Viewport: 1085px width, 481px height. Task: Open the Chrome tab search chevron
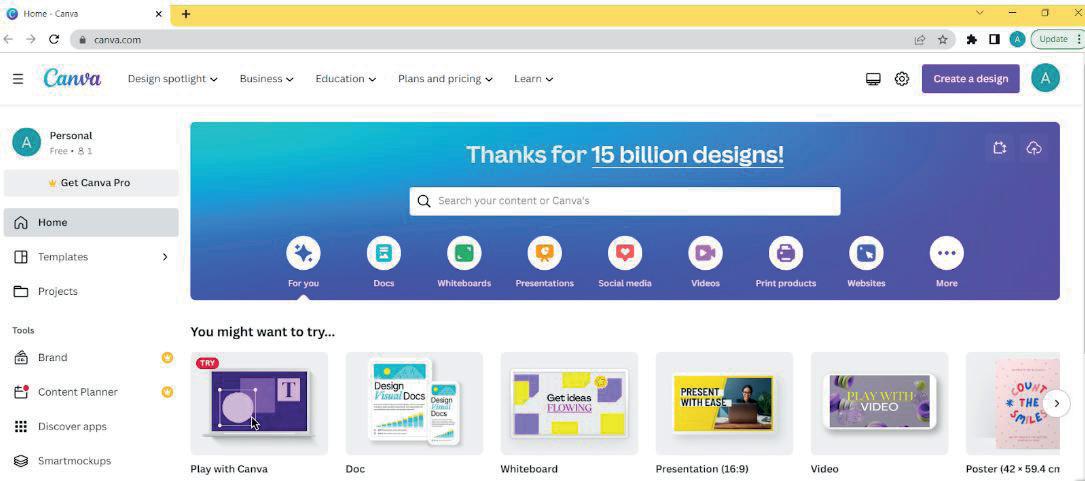click(980, 12)
